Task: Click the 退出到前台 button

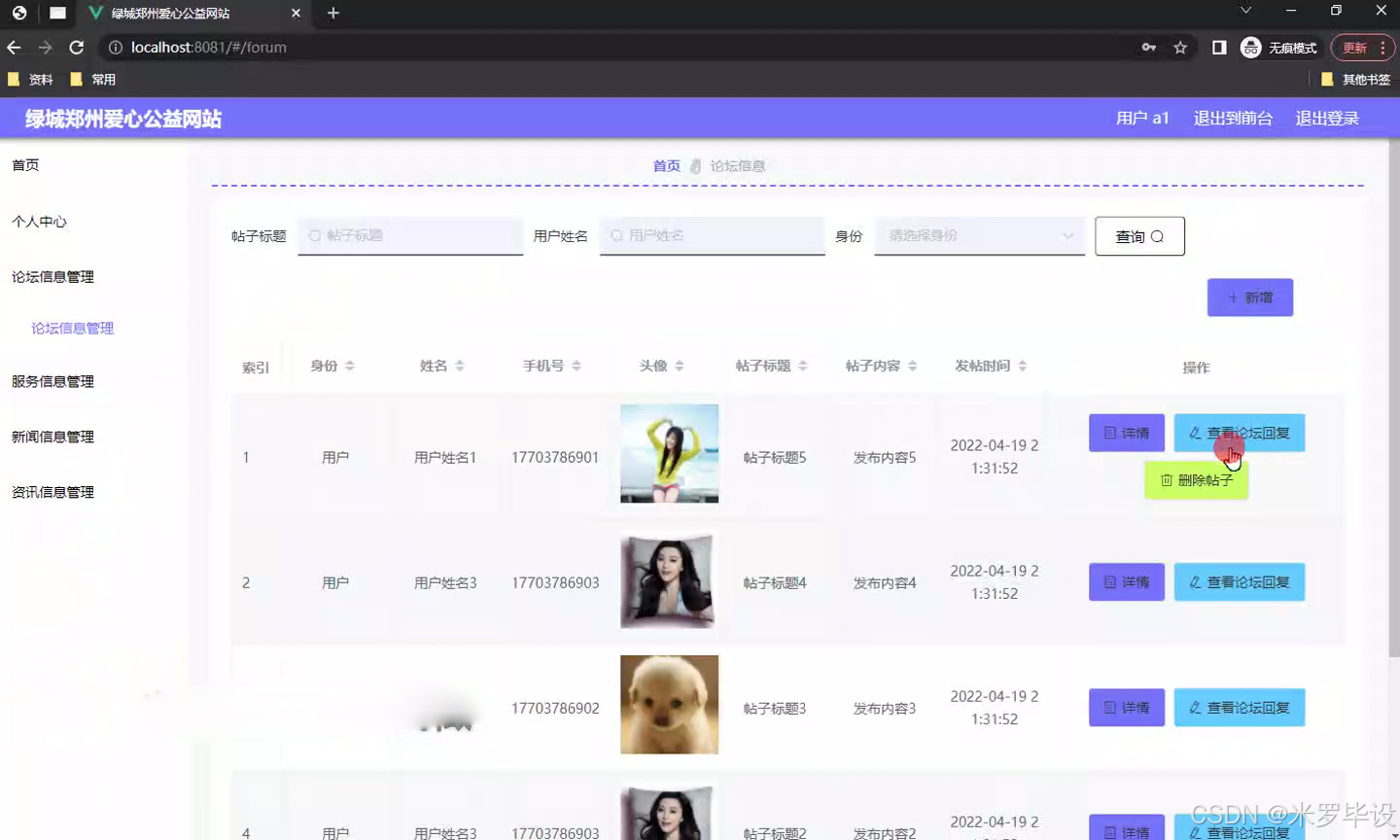Action: (x=1232, y=118)
